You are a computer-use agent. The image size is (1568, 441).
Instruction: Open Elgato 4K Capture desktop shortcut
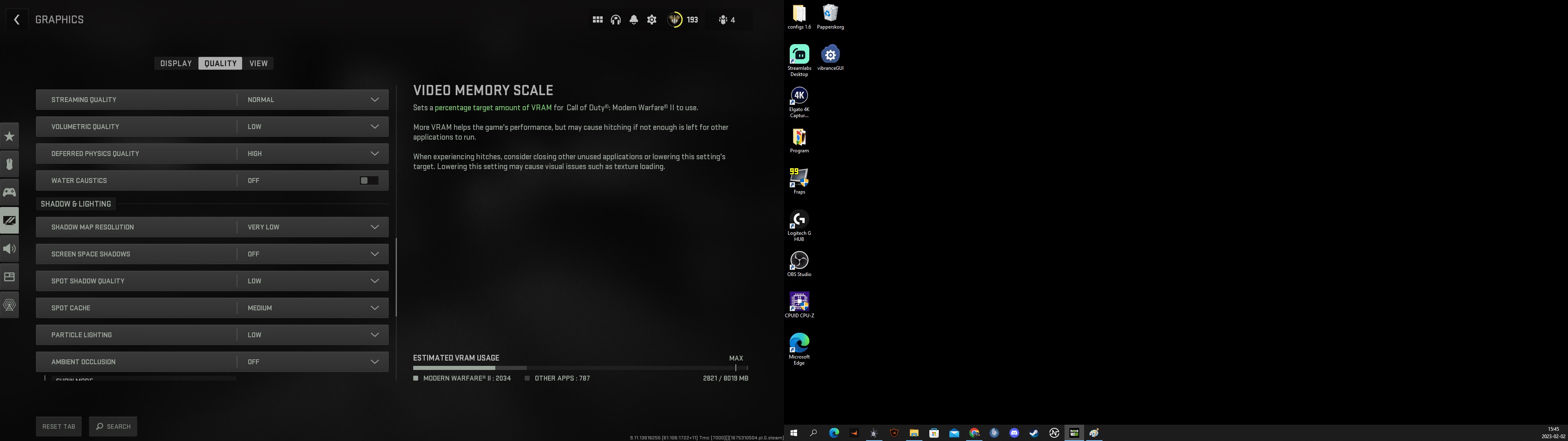coord(799,102)
